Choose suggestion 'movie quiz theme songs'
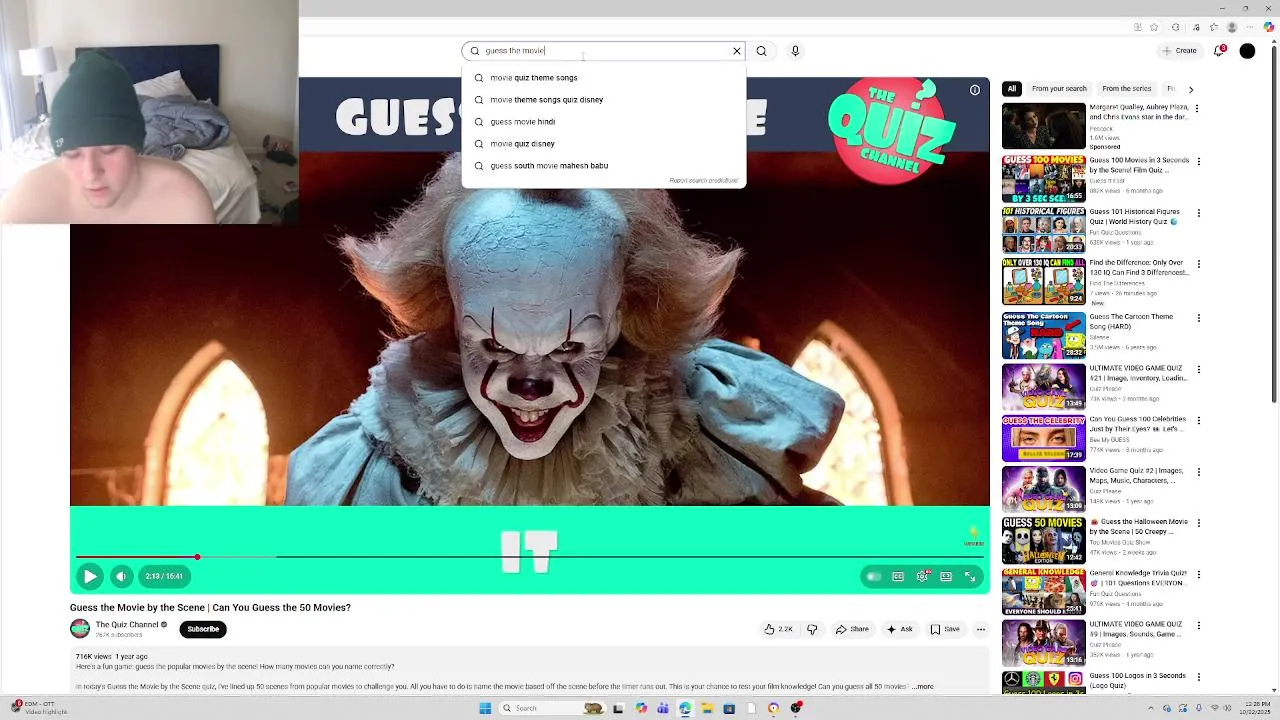This screenshot has height=720, width=1280. (x=603, y=78)
